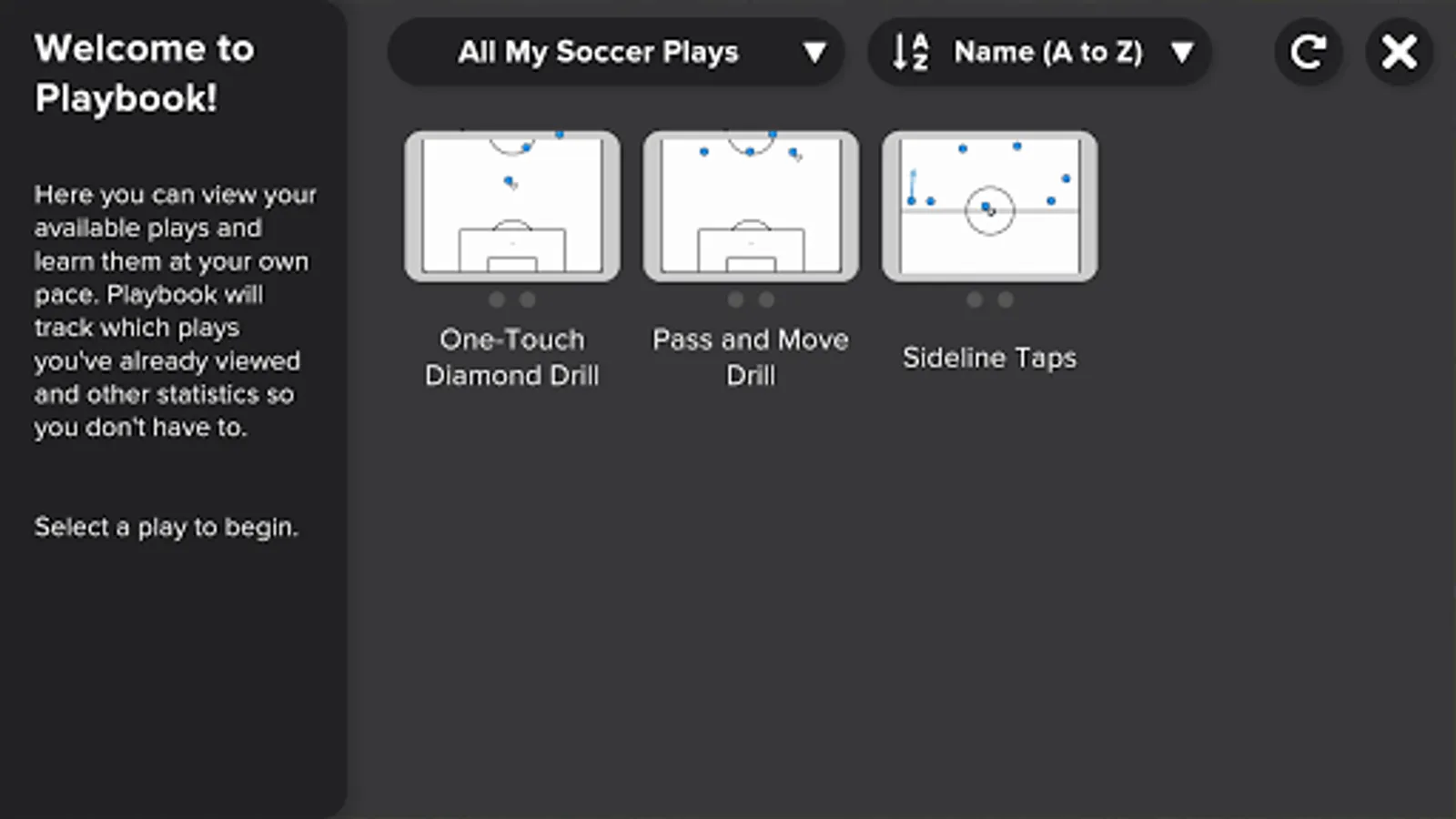Click the A-Z sort order icon

coord(911,52)
